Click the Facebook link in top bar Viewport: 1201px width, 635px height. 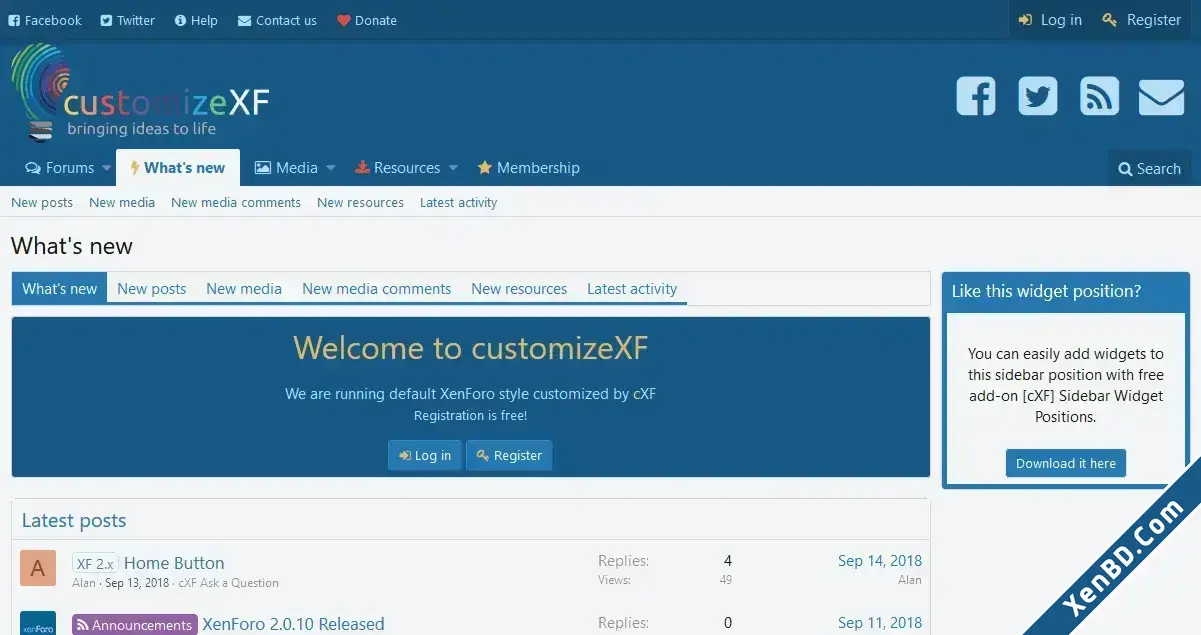45,20
